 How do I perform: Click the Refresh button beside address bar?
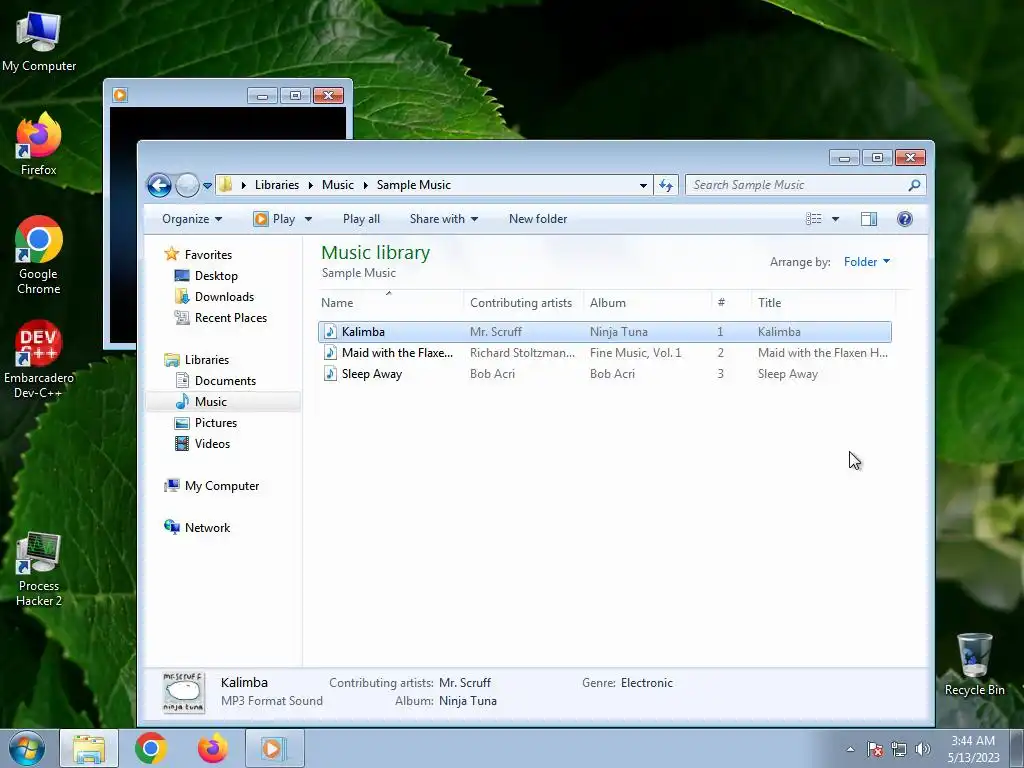665,185
